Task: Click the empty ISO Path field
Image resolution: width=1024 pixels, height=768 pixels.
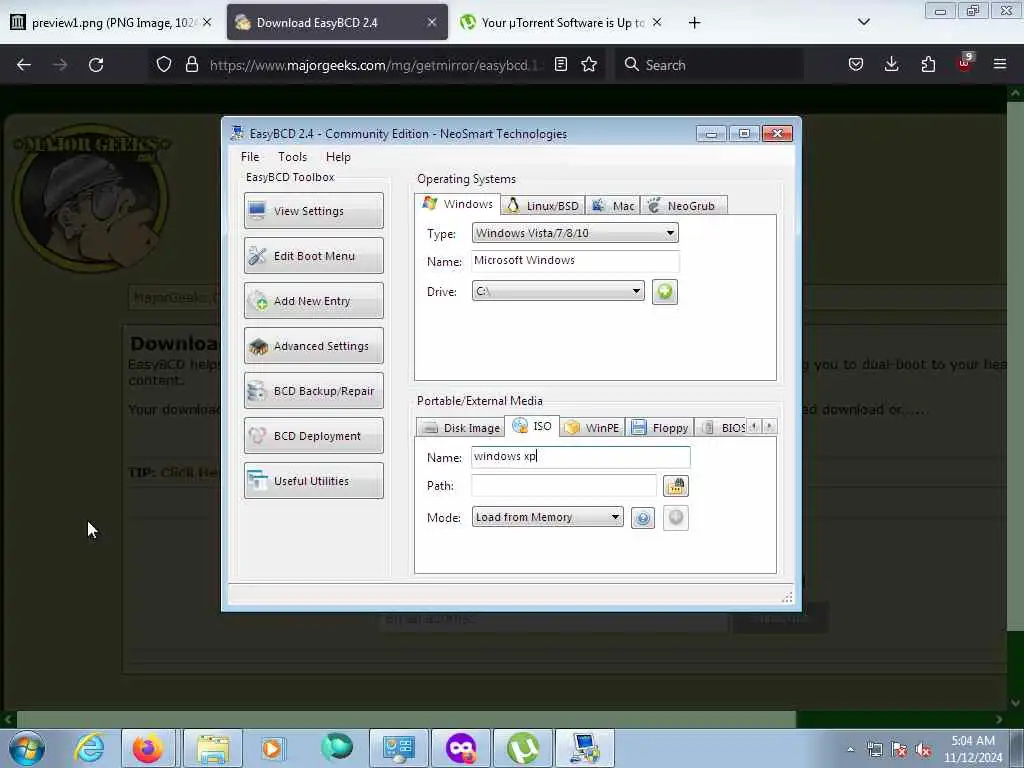Action: (564, 485)
